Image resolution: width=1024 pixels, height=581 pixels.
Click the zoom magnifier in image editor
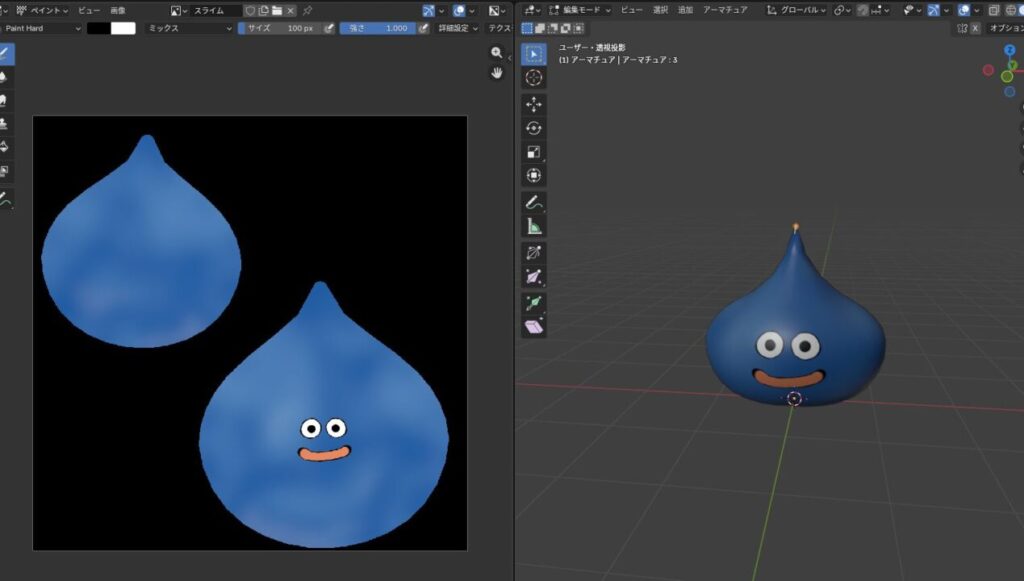pyautogui.click(x=496, y=52)
